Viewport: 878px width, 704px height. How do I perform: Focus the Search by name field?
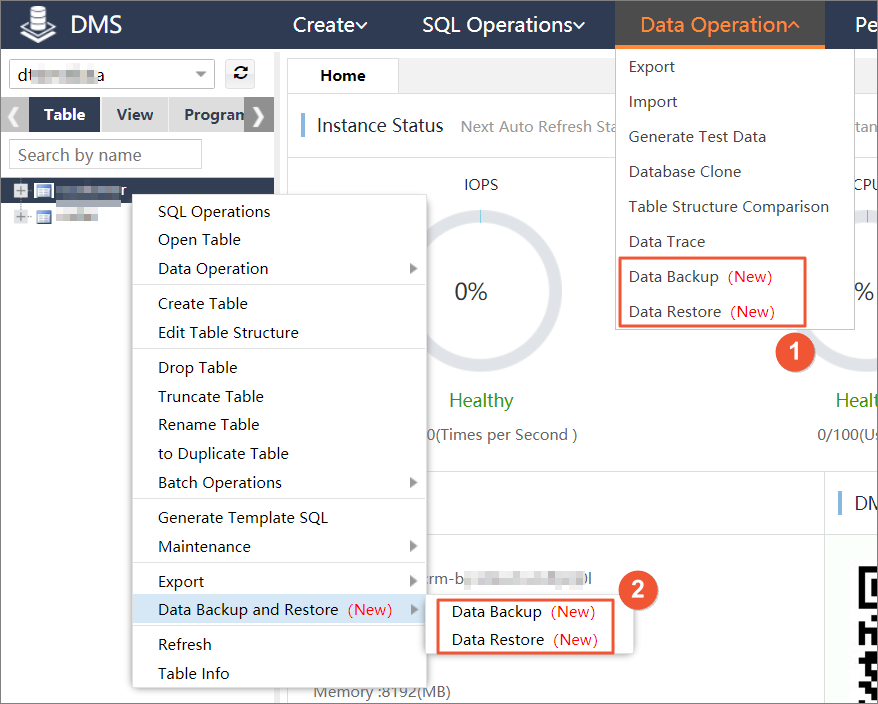(105, 155)
